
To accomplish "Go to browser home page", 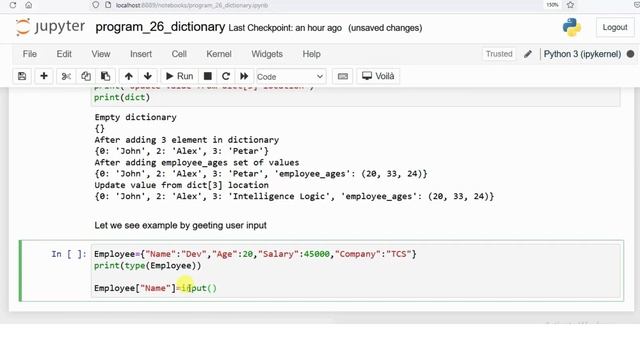I will click(29, 5).
